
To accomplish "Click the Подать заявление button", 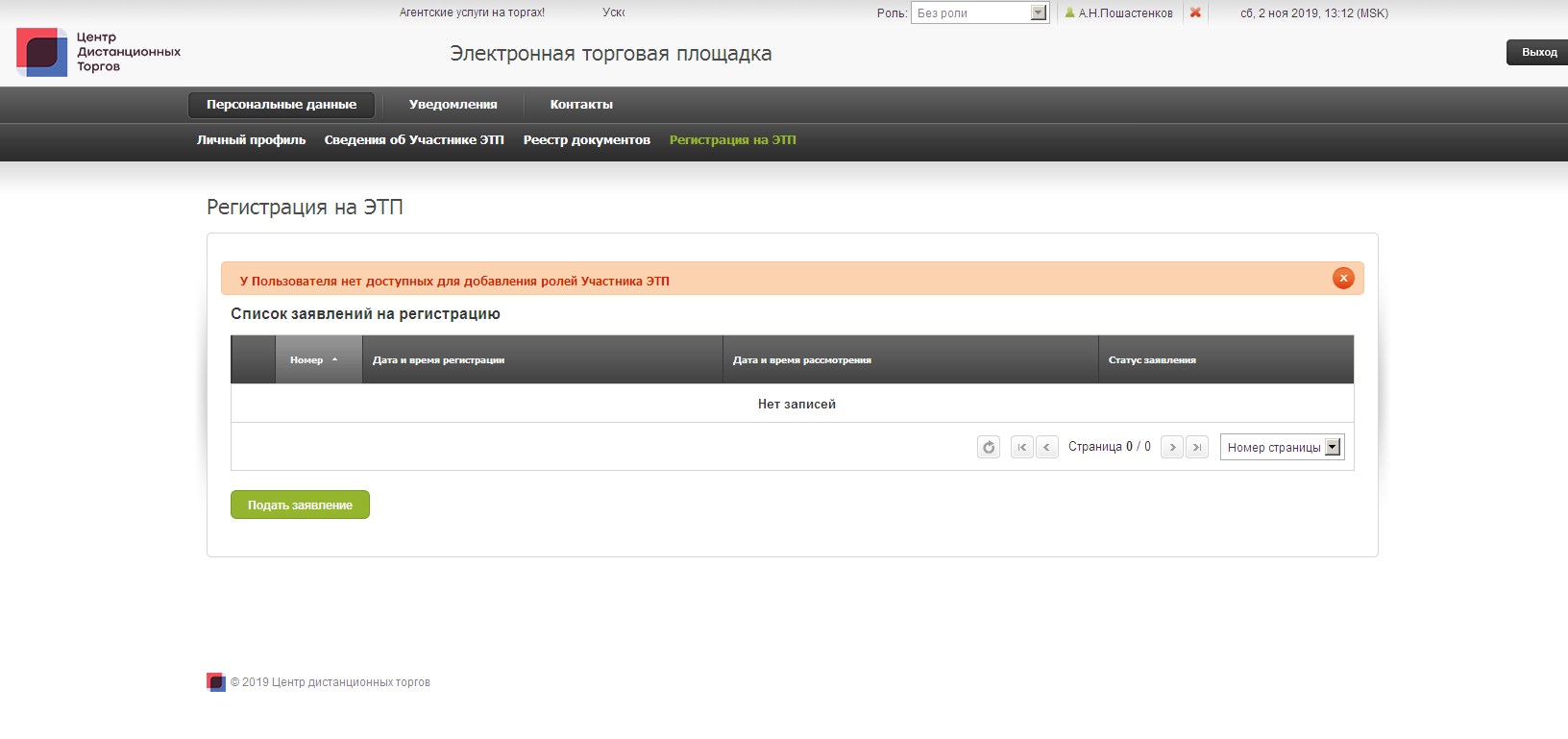I will click(x=300, y=505).
